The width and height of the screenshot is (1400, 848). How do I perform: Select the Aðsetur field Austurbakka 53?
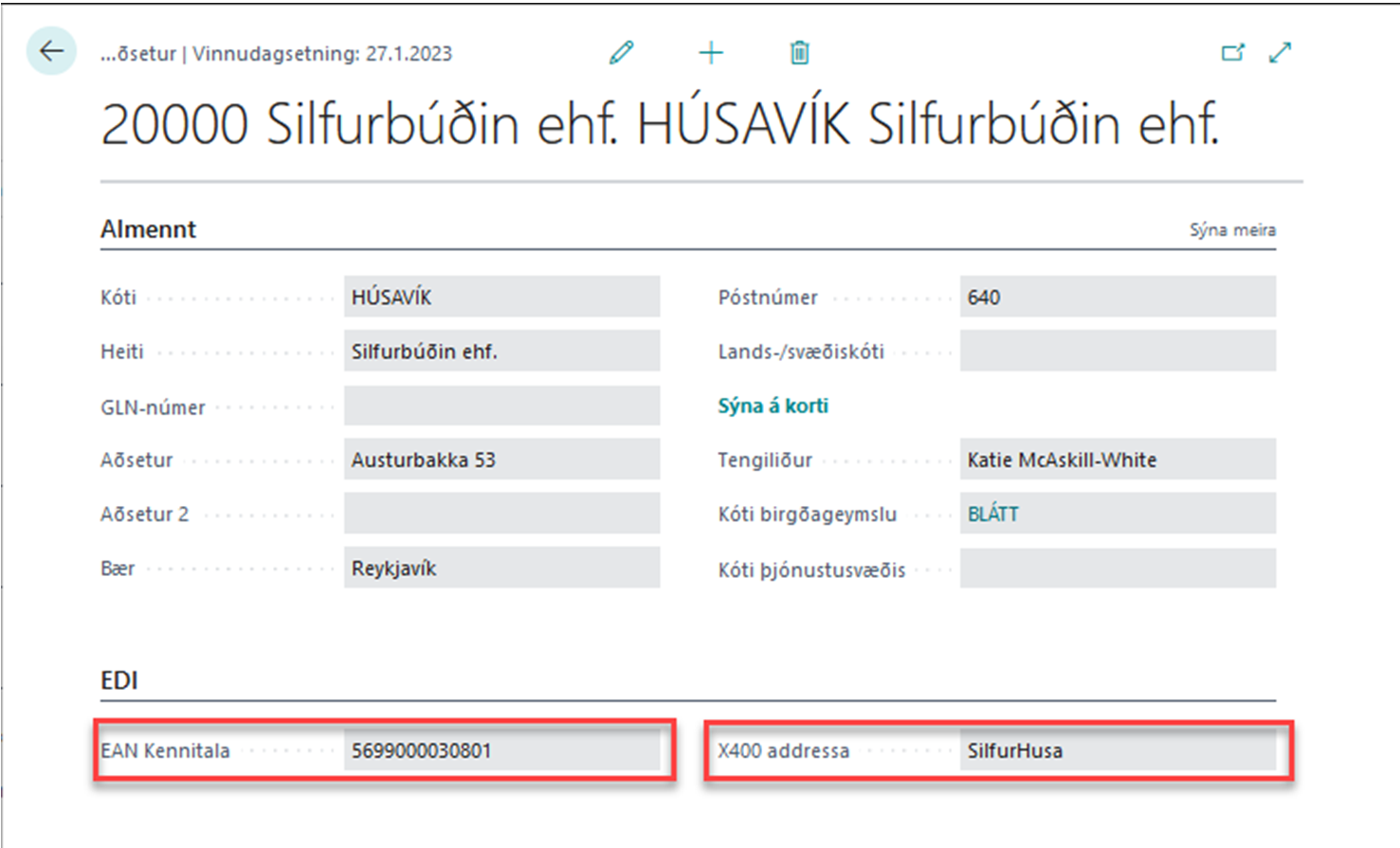pos(501,460)
